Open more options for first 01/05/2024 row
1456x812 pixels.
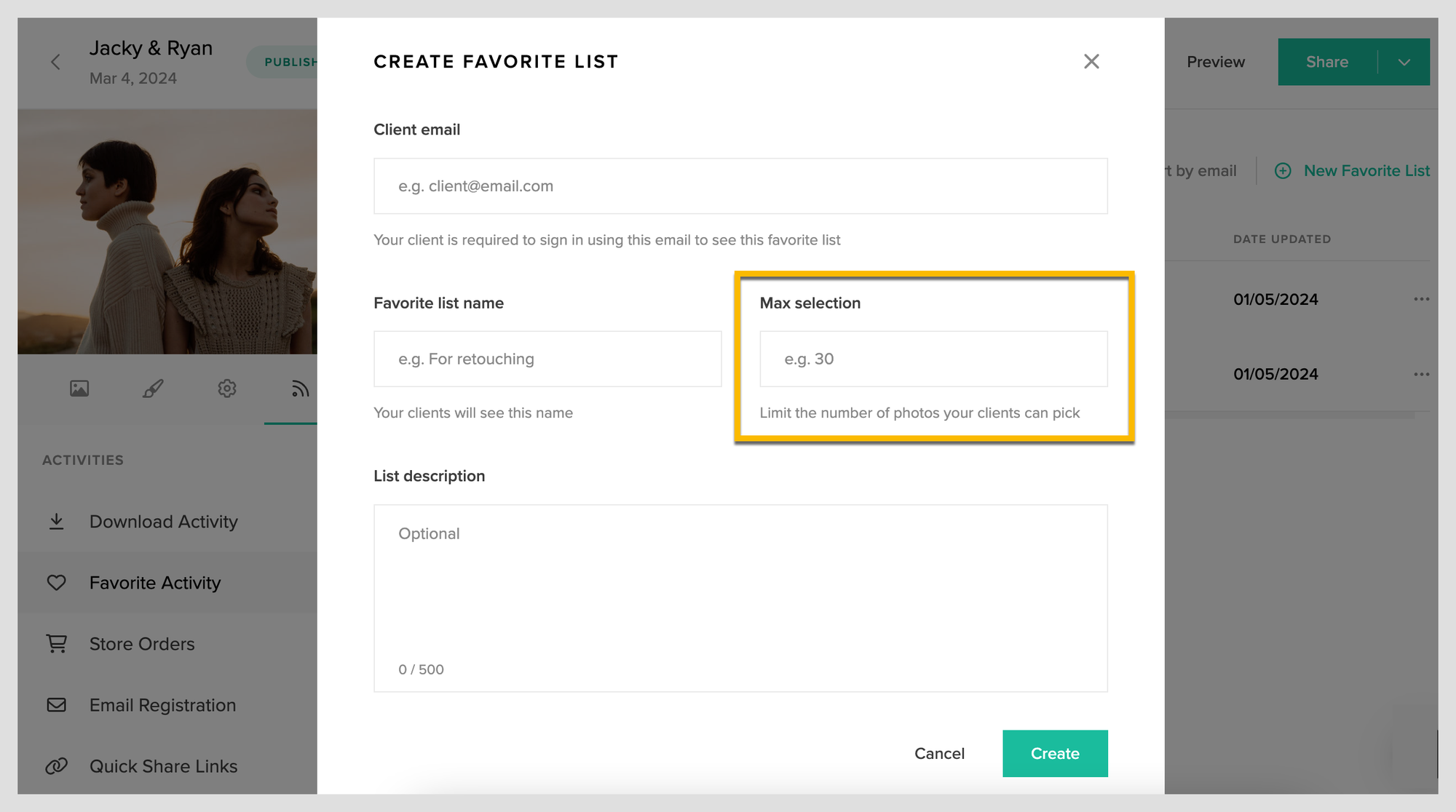tap(1421, 299)
